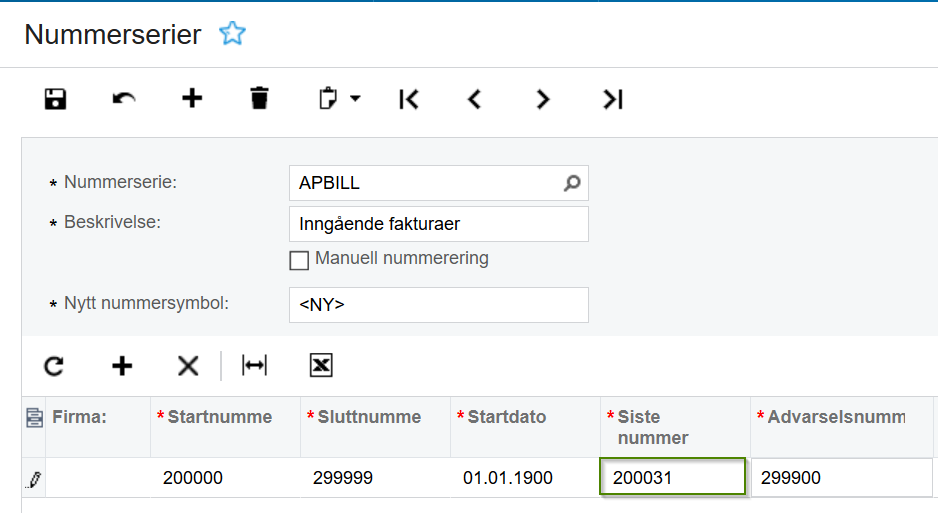938x513 pixels.
Task: Export the grid to Excel
Action: click(321, 365)
